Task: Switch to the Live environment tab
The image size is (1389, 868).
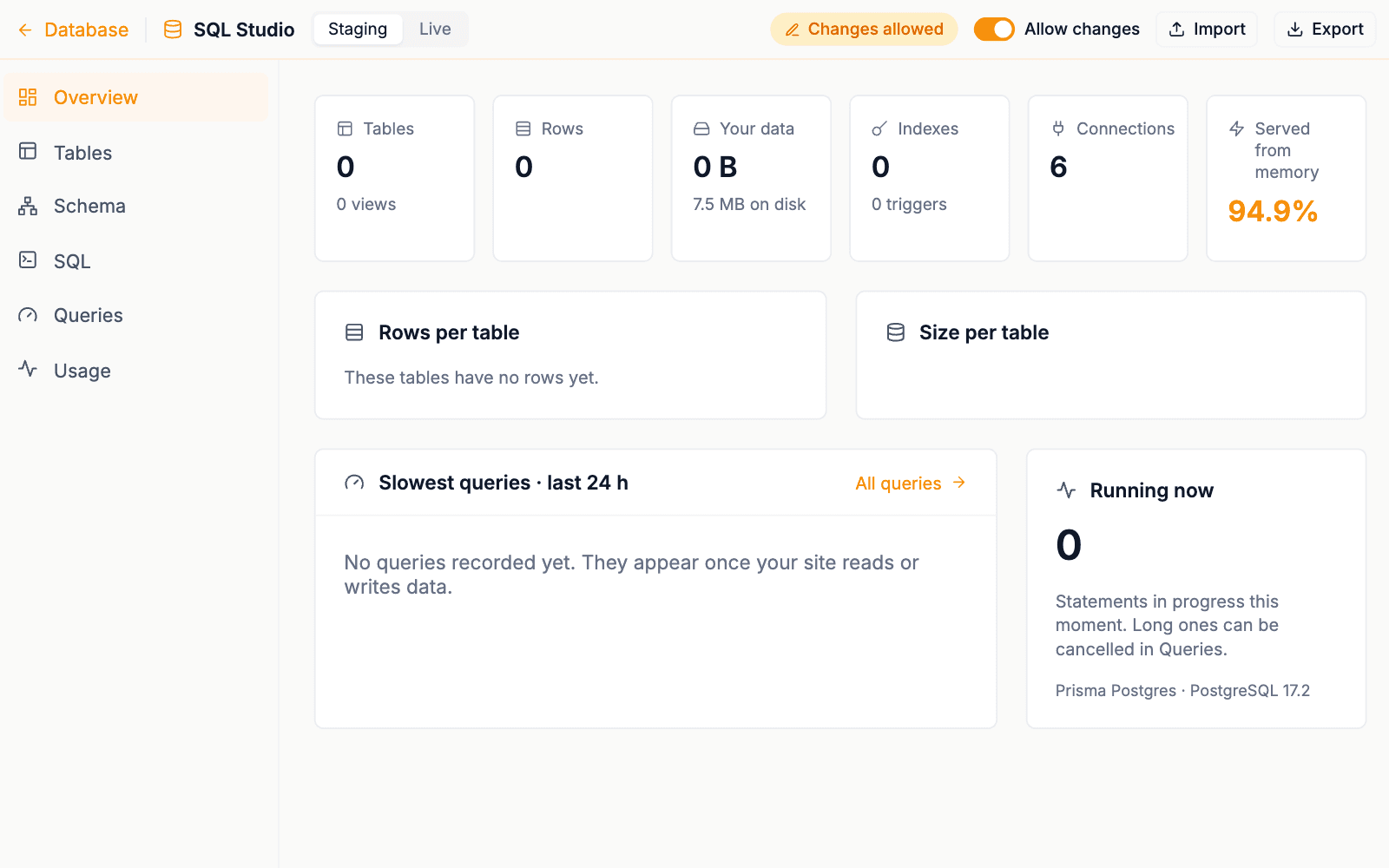Action: point(435,30)
